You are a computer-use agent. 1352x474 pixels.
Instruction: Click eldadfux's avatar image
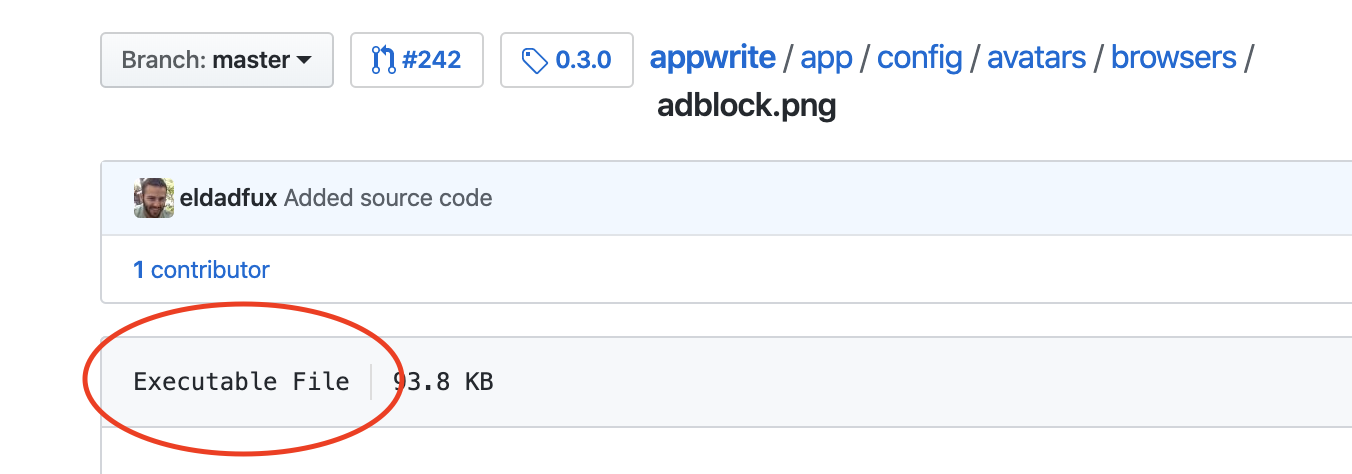[x=154, y=198]
